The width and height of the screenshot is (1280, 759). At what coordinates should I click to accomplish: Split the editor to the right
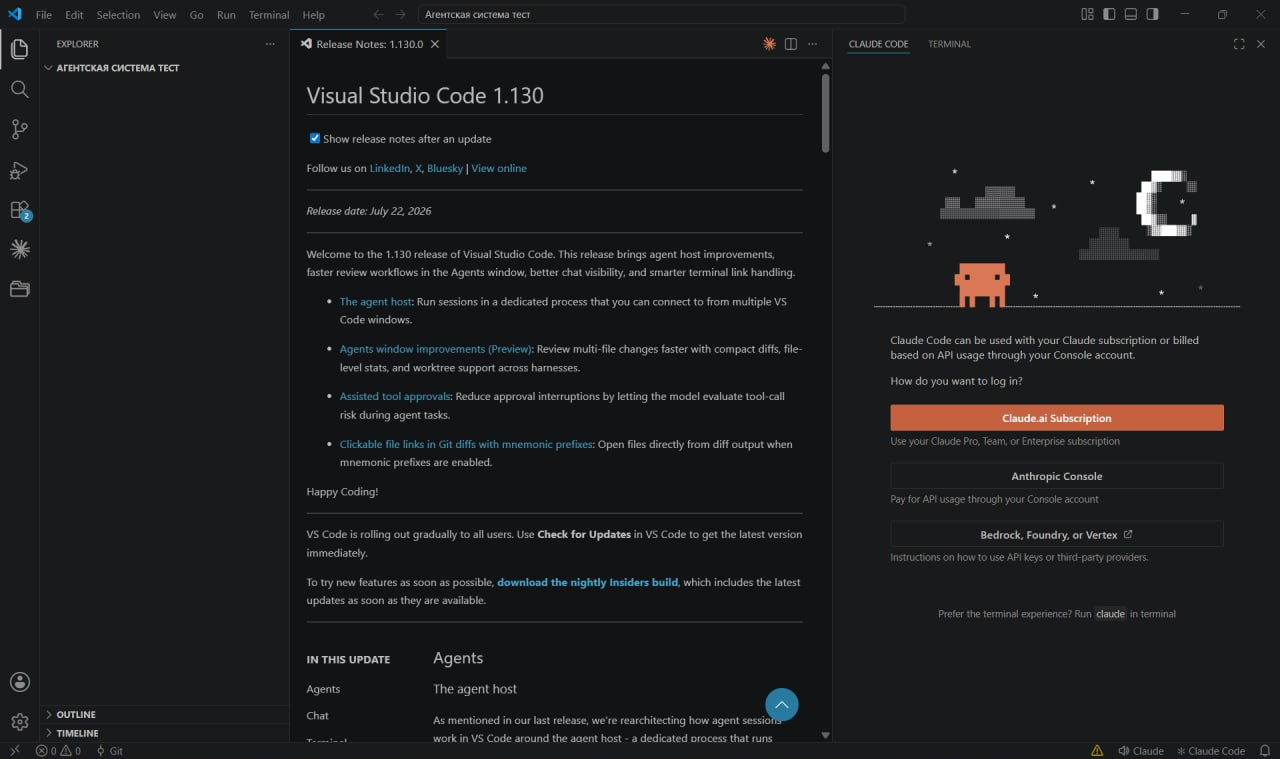pyautogui.click(x=791, y=44)
